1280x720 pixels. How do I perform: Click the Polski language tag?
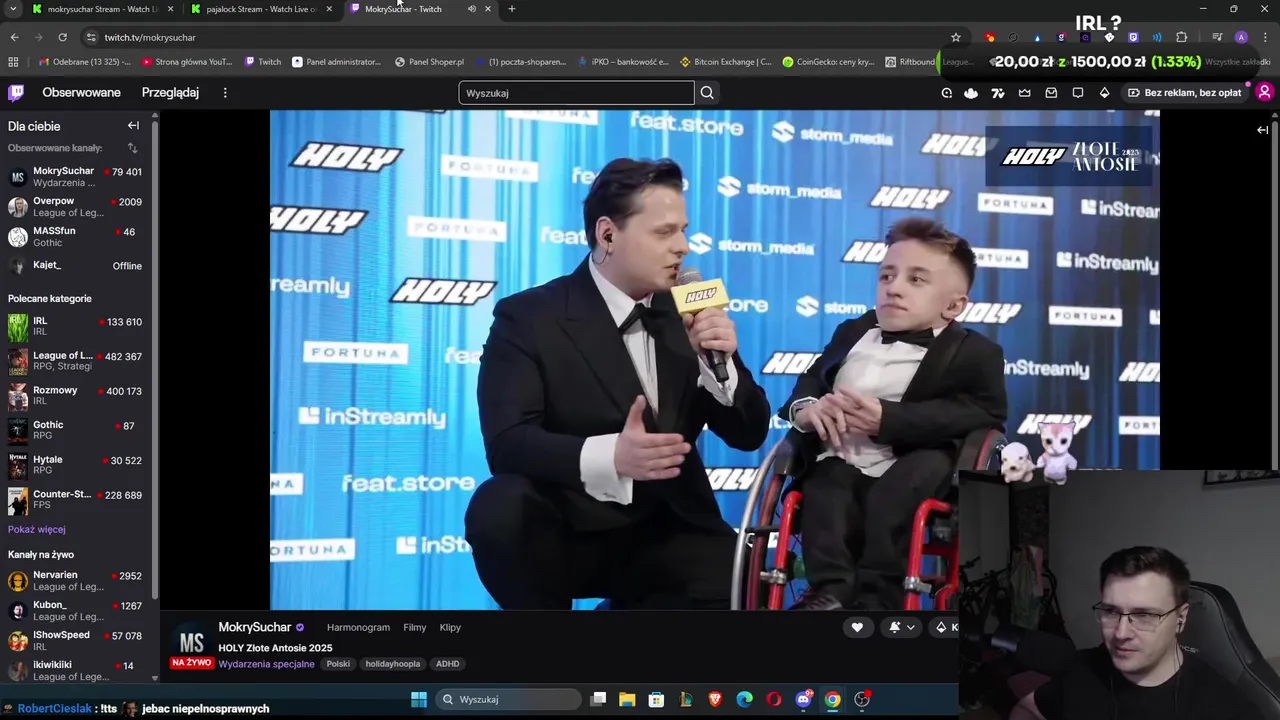[338, 664]
